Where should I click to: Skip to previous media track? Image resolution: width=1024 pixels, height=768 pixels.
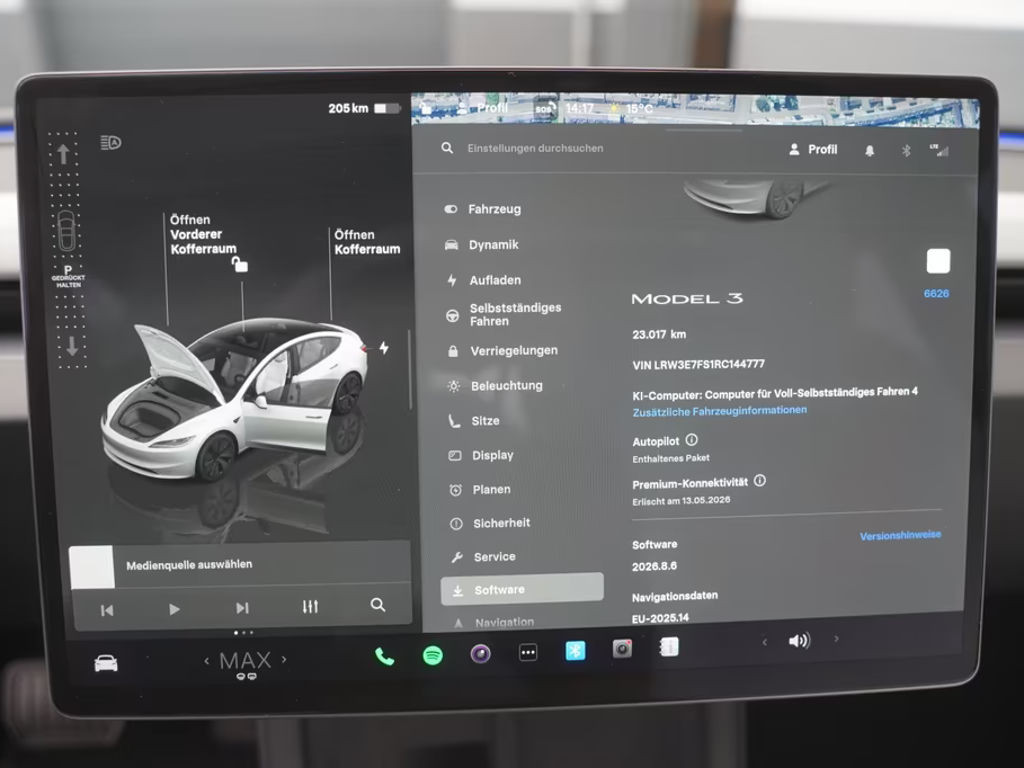pos(107,610)
